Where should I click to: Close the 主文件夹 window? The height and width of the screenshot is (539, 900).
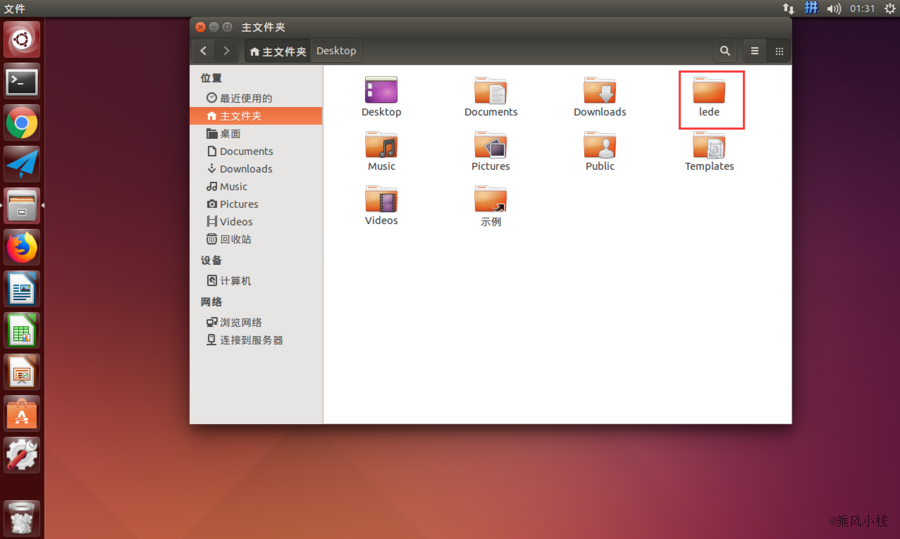point(200,27)
